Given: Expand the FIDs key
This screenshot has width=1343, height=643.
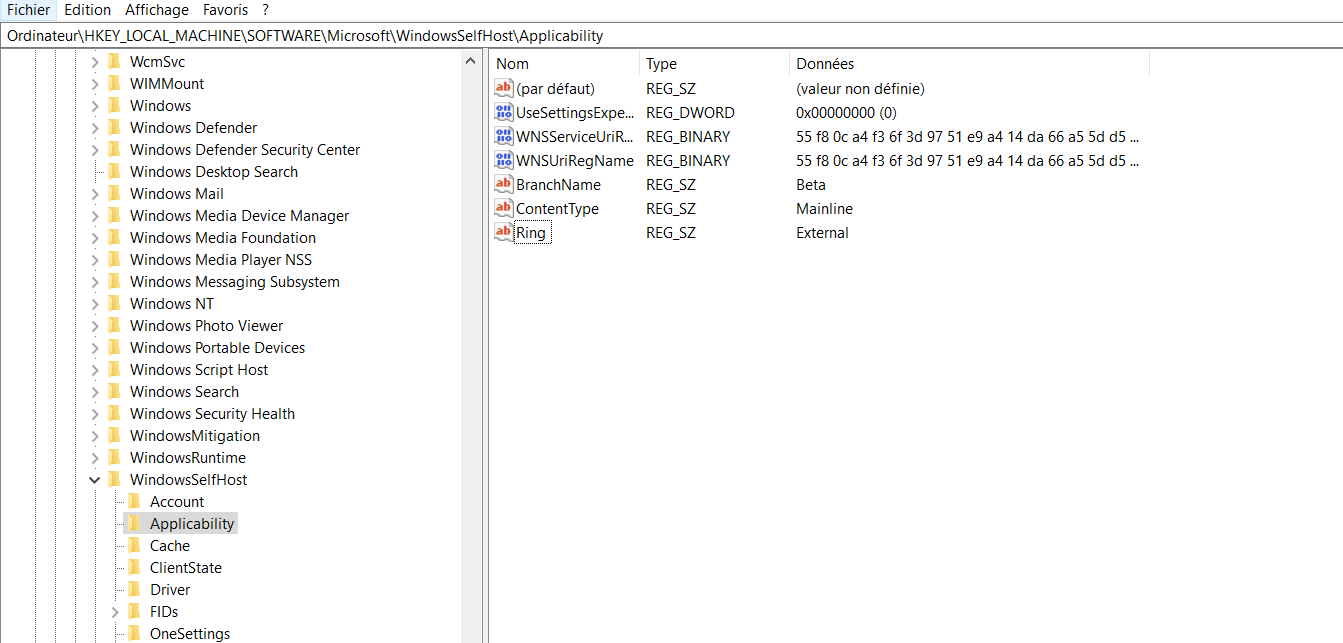Looking at the screenshot, I should (114, 611).
